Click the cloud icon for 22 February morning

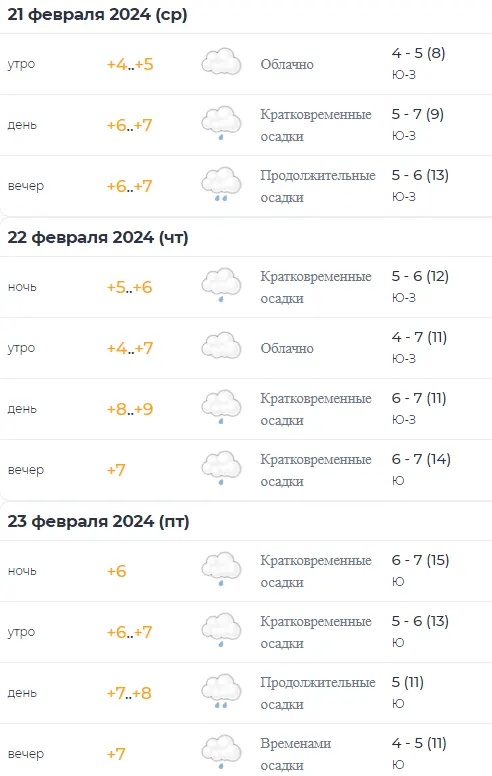(x=221, y=345)
